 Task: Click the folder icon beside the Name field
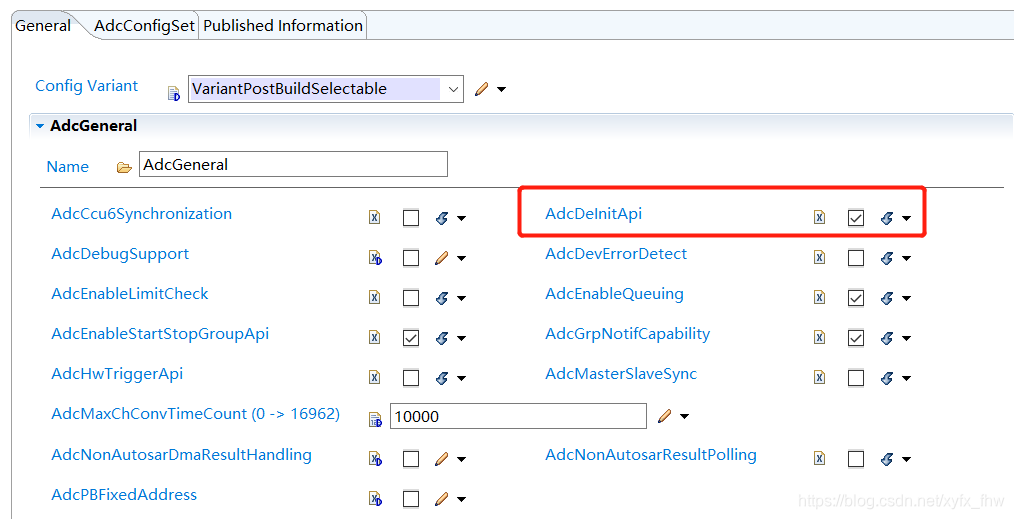point(124,167)
